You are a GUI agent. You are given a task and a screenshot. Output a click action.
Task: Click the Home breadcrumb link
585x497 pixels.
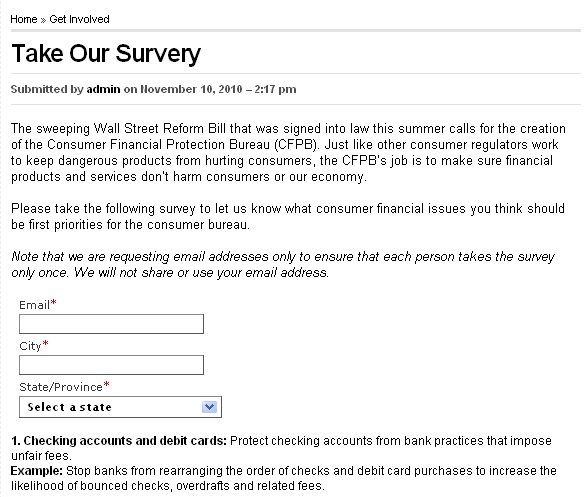pos(24,19)
